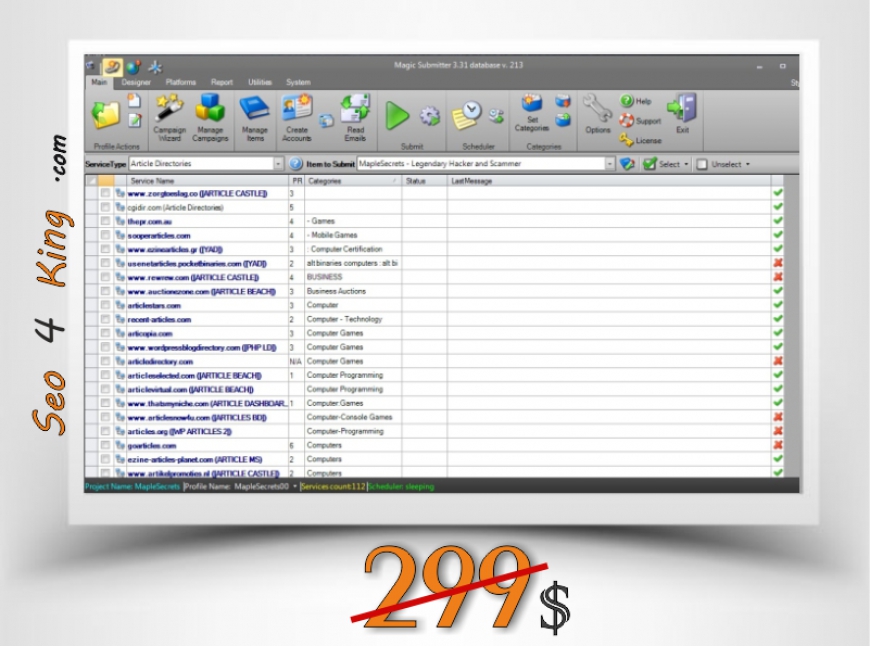The image size is (870, 646).
Task: Click ezine-articles-planet.com service name
Action: [195, 460]
